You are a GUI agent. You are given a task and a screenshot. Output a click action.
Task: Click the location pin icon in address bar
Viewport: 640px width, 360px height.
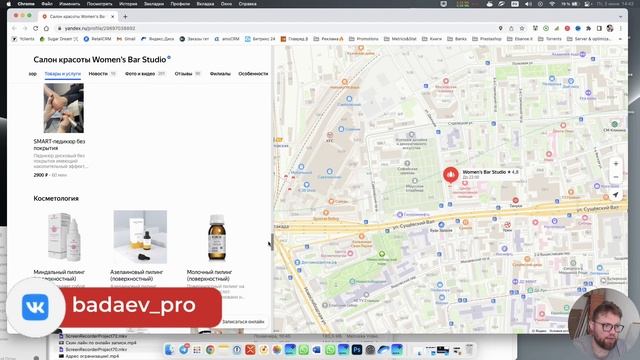tap(500, 28)
